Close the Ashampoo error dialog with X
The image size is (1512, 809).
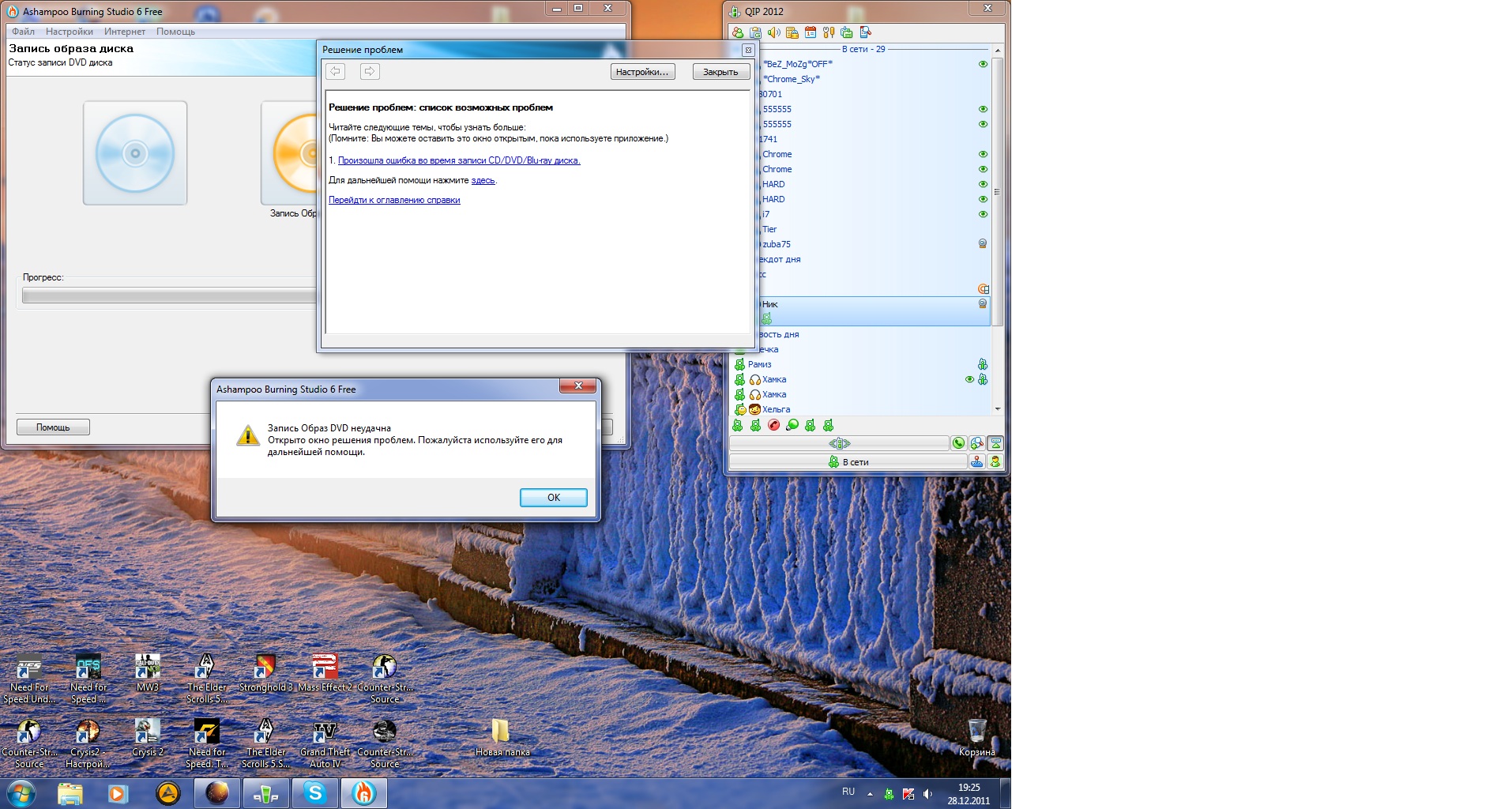click(x=578, y=386)
